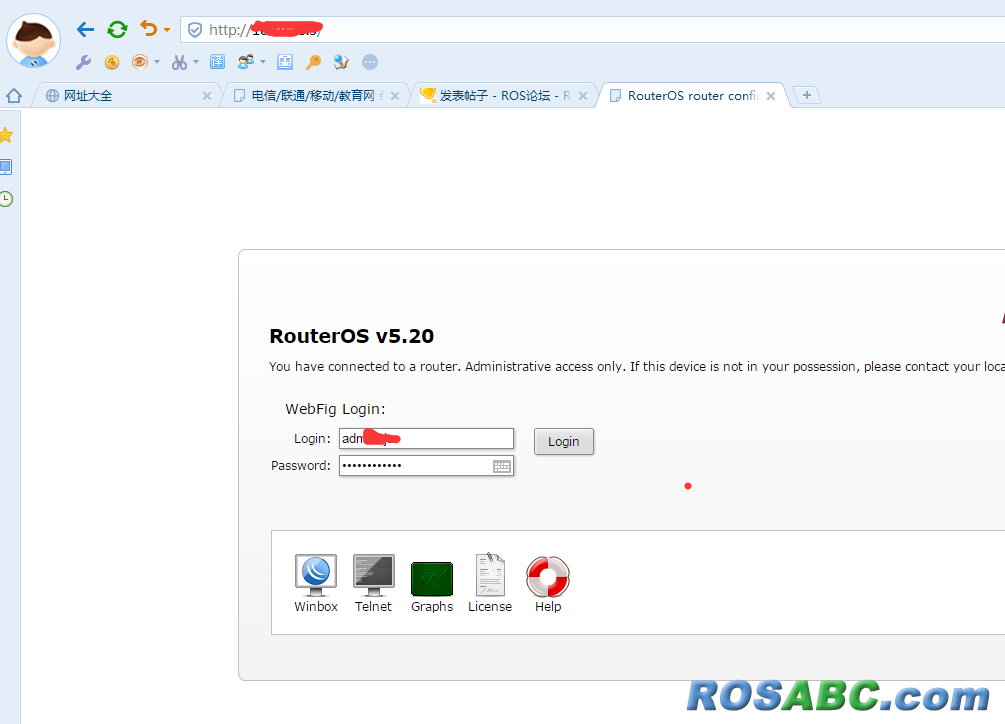Open a new tab with plus button

click(x=806, y=95)
